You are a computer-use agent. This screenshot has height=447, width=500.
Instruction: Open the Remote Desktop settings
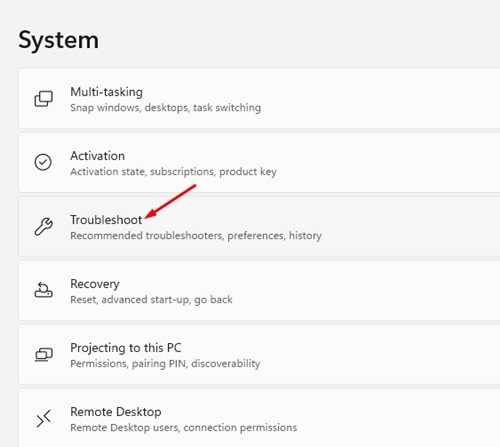pos(259,418)
